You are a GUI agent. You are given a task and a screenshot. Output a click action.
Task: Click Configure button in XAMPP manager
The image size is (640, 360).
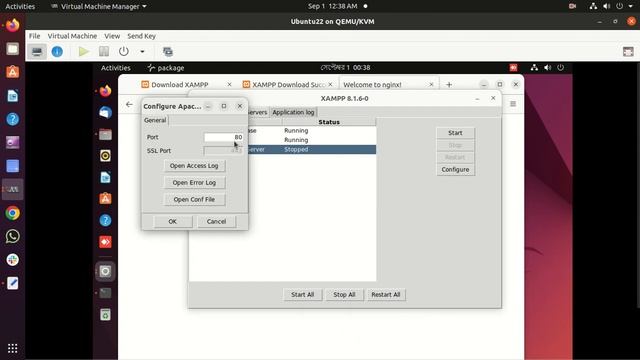(456, 169)
